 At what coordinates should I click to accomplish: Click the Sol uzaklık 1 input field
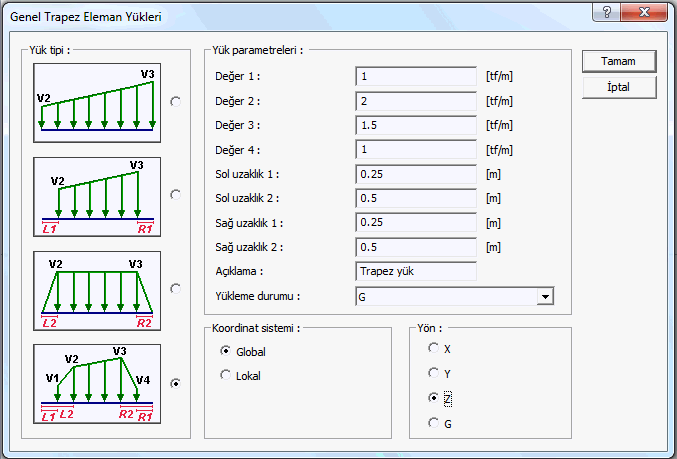click(416, 174)
